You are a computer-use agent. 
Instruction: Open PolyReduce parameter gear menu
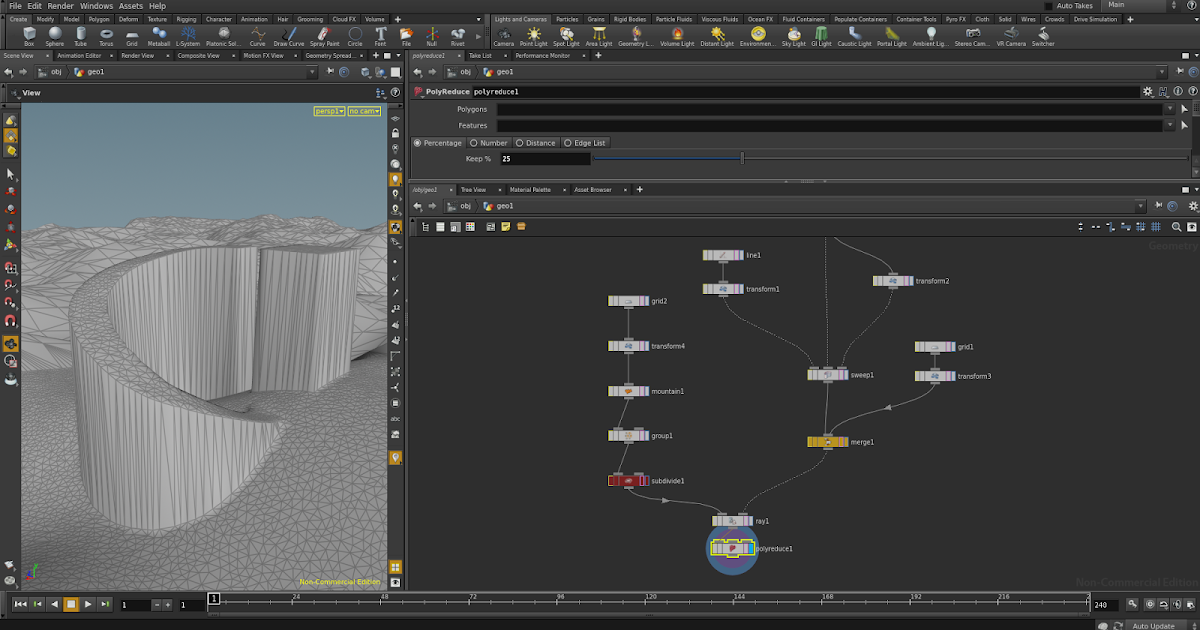click(x=1147, y=91)
